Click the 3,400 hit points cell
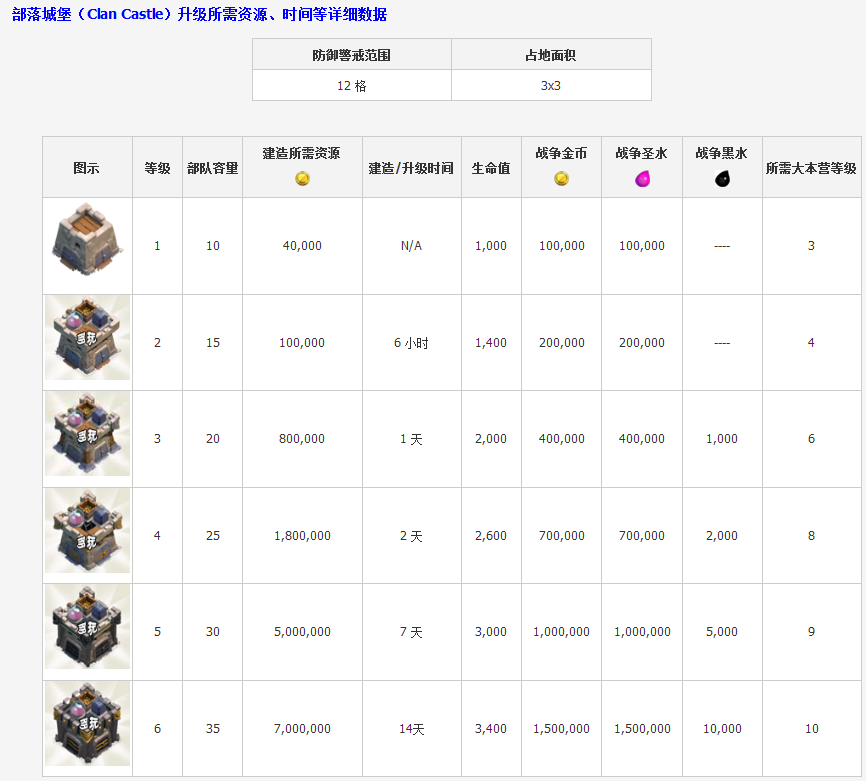Viewport: 866px width, 781px height. [x=491, y=729]
